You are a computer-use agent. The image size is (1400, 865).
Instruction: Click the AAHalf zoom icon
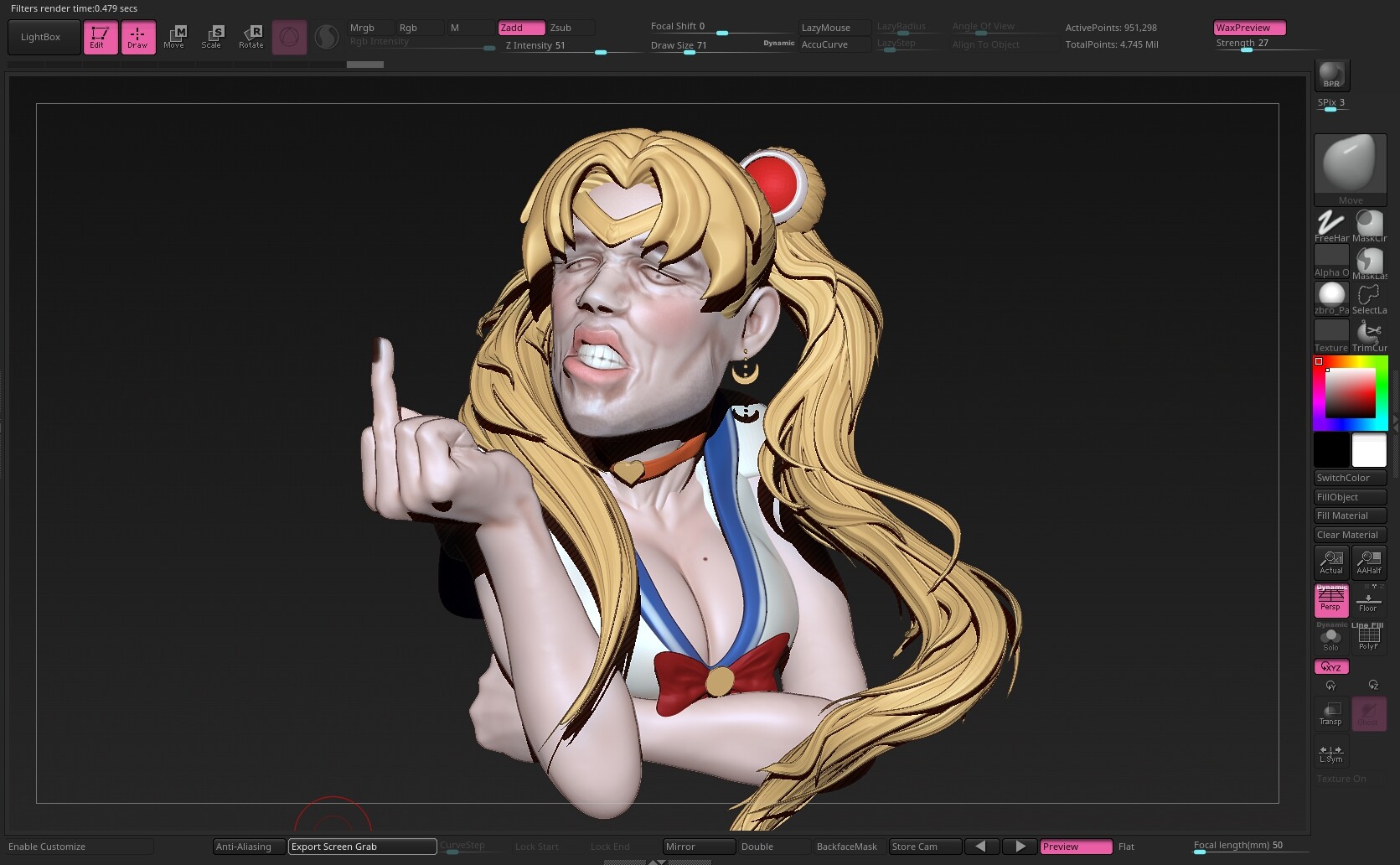[1369, 562]
